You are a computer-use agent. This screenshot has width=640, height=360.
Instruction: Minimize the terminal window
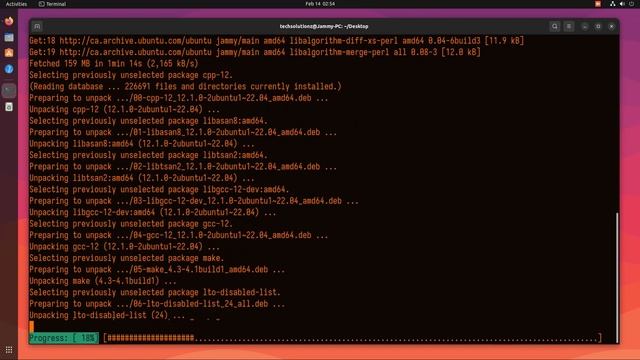click(x=585, y=27)
